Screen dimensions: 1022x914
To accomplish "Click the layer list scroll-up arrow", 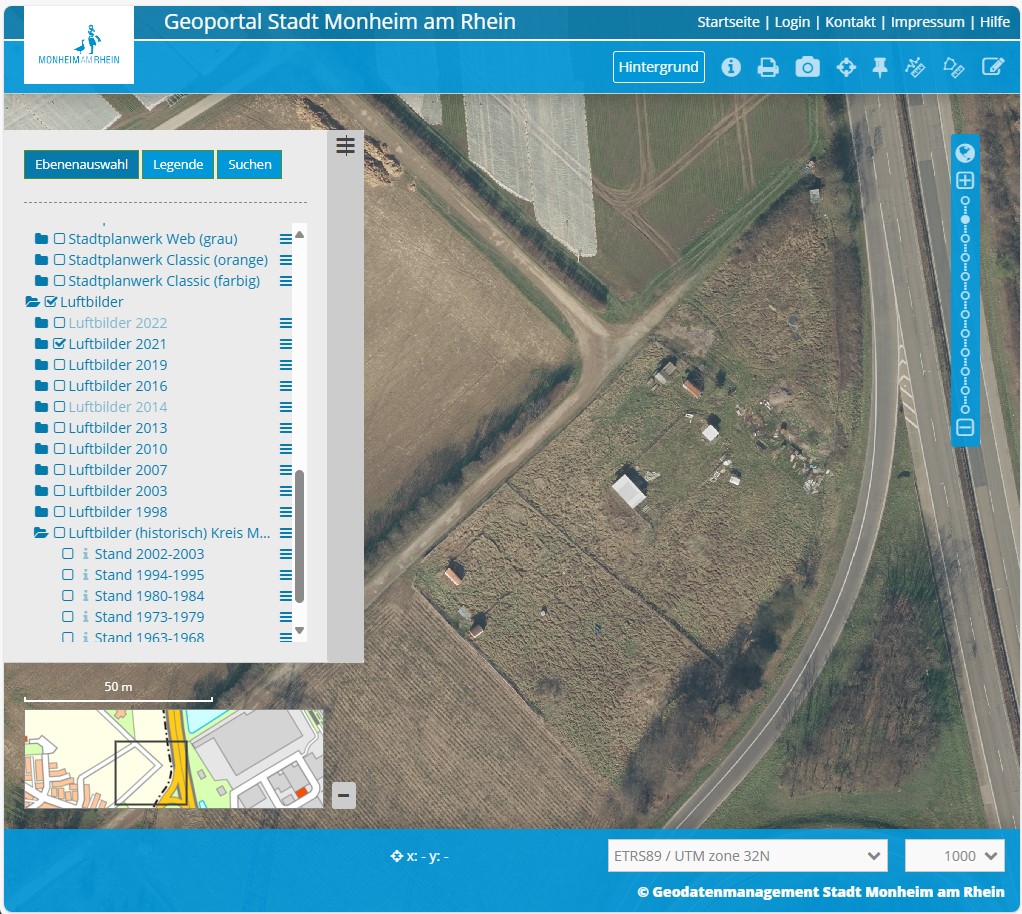I will click(x=300, y=234).
